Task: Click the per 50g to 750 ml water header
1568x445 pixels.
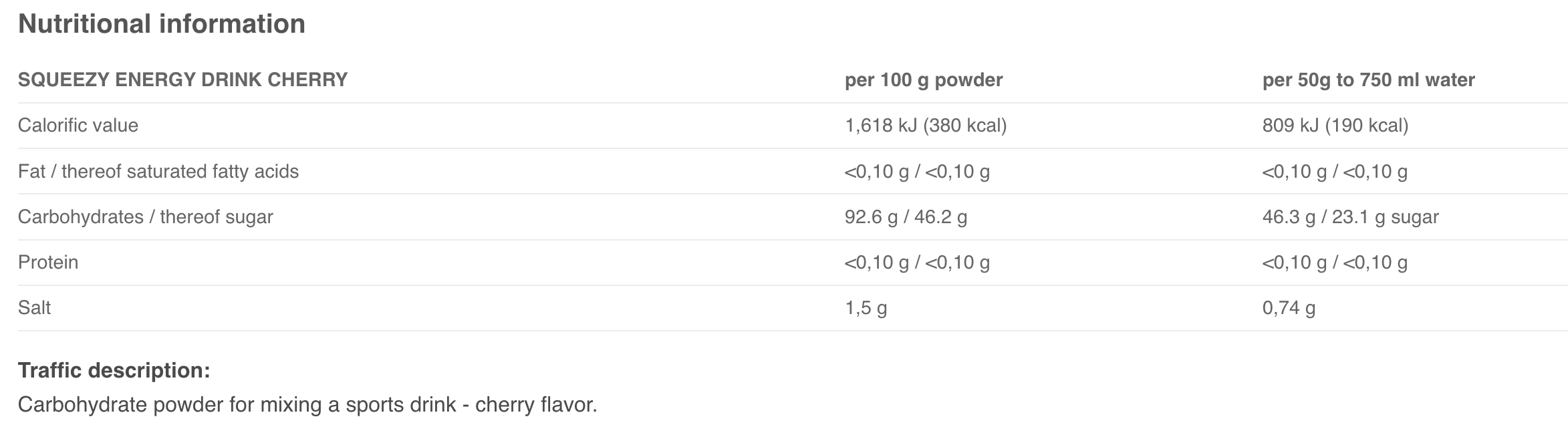Action: click(x=1368, y=80)
